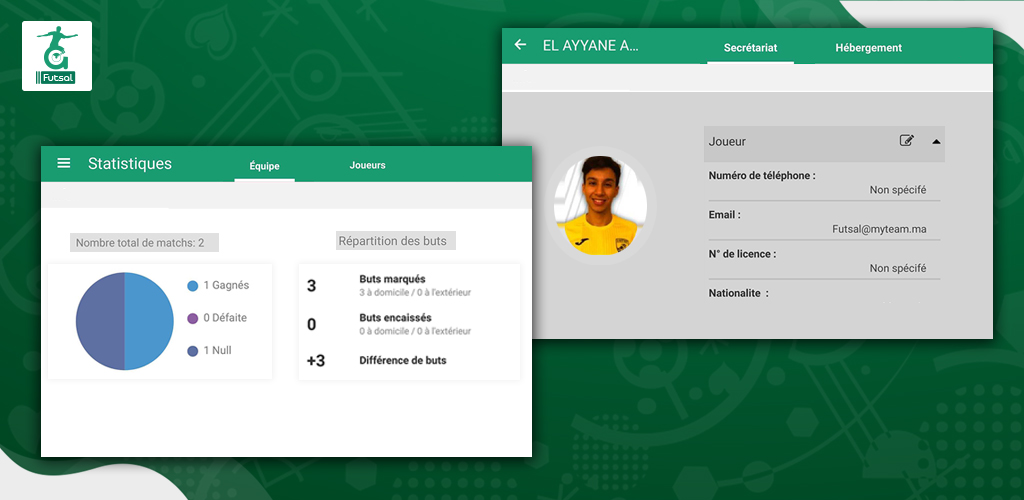Click Non spécifé under N° de licence
Screen dimensions: 1024x500
point(898,268)
